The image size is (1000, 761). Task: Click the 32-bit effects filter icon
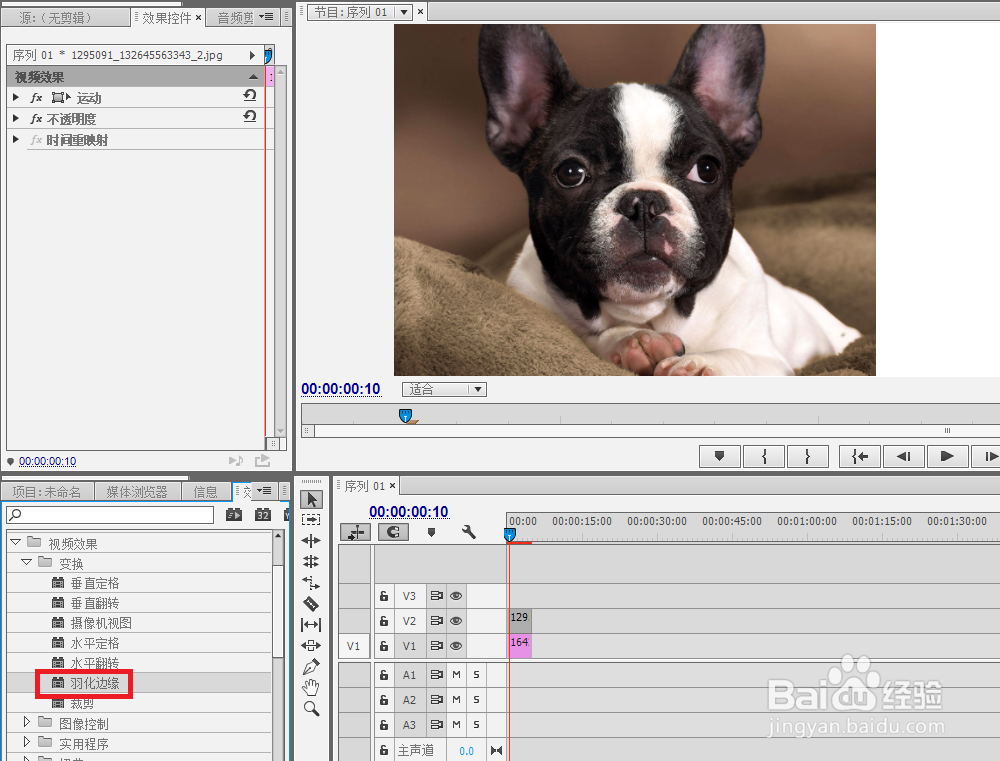(x=263, y=514)
